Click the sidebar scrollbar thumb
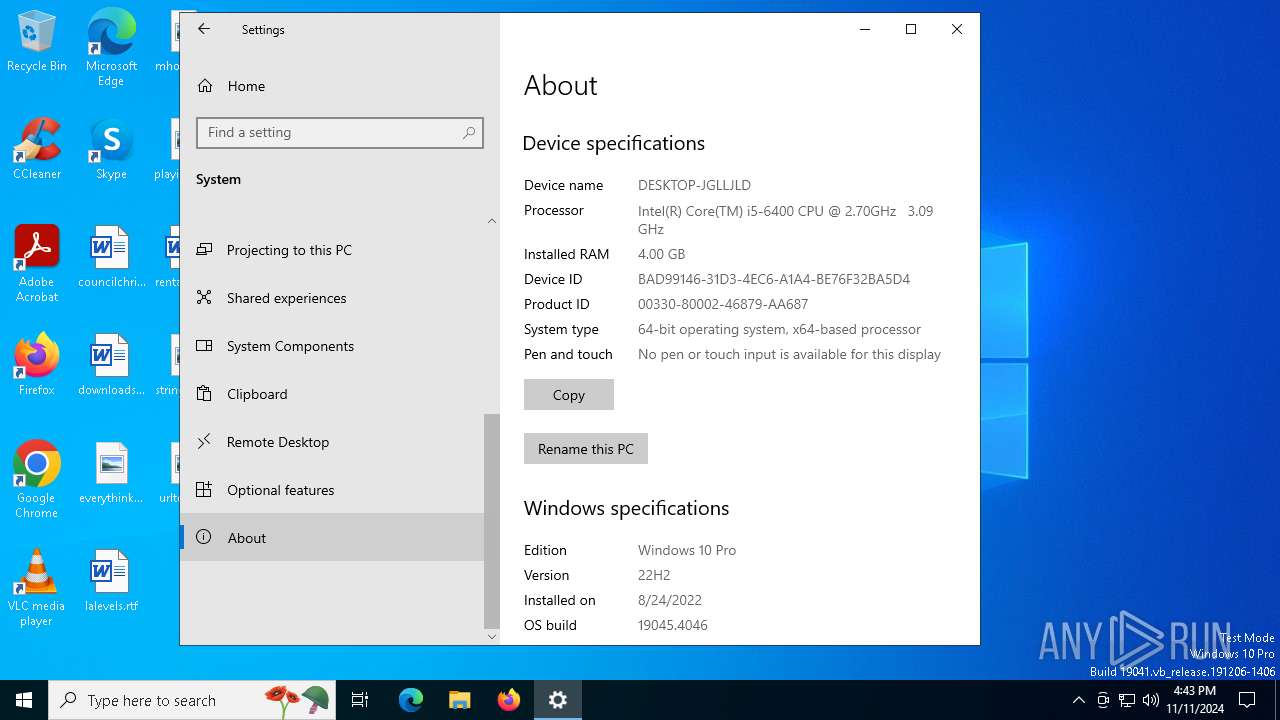This screenshot has width=1280, height=720. pos(491,520)
